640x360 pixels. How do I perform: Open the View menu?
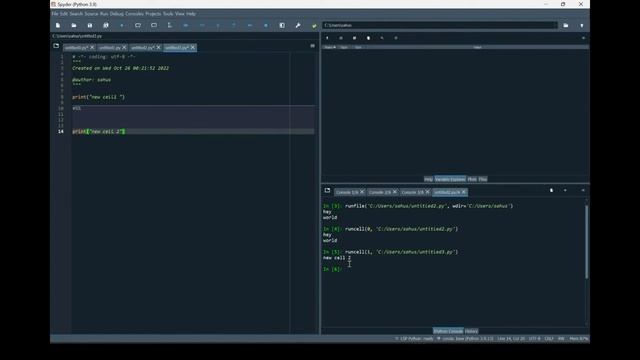click(x=180, y=14)
